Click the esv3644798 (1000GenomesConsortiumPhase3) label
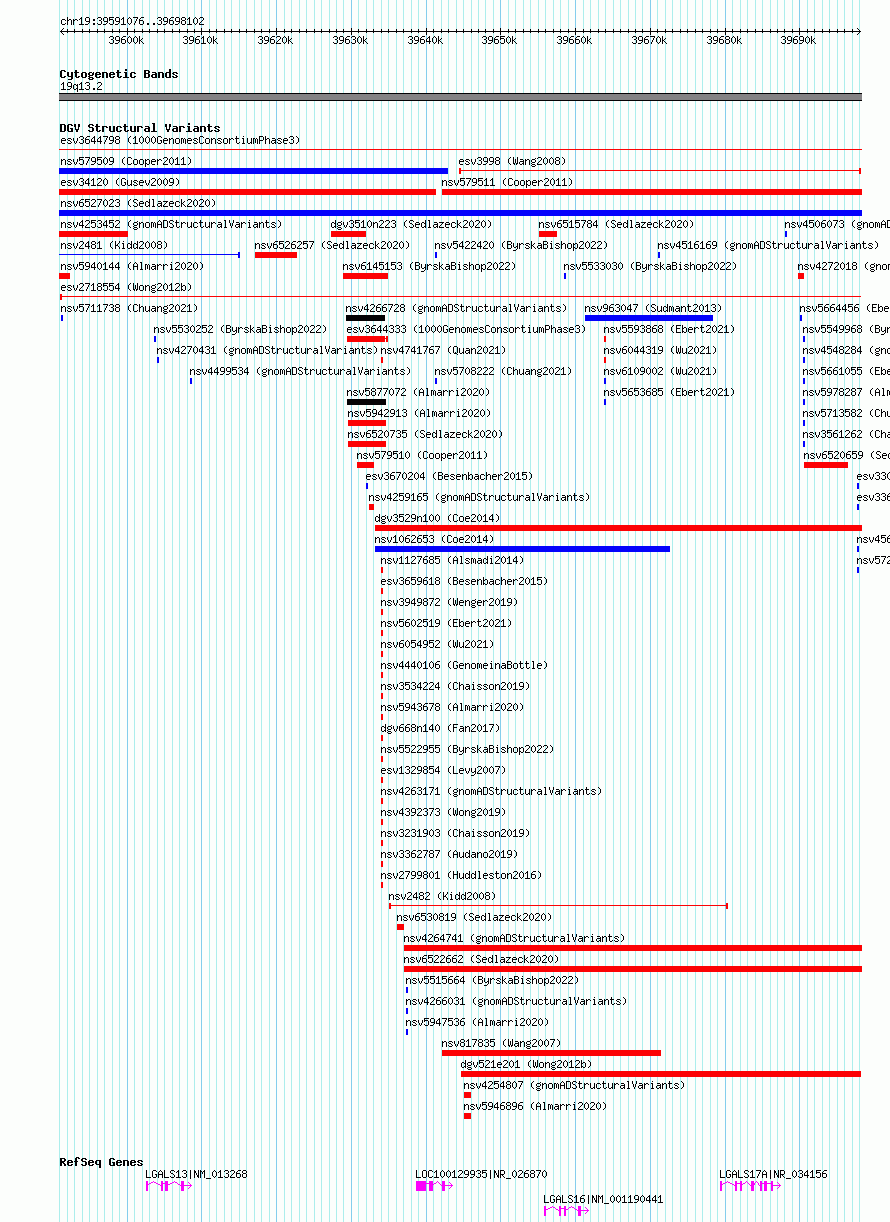The width and height of the screenshot is (890, 1222). click(x=179, y=140)
